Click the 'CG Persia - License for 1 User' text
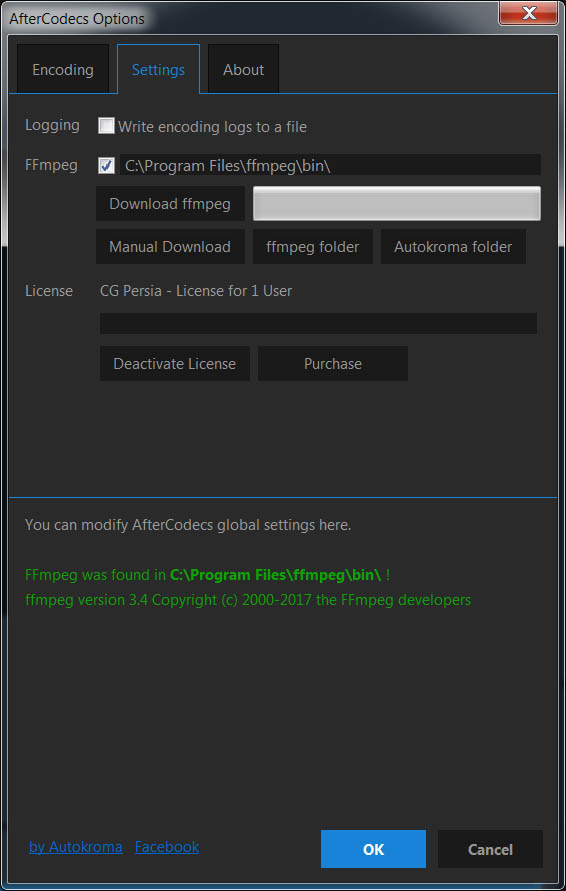This screenshot has width=566, height=891. [196, 291]
